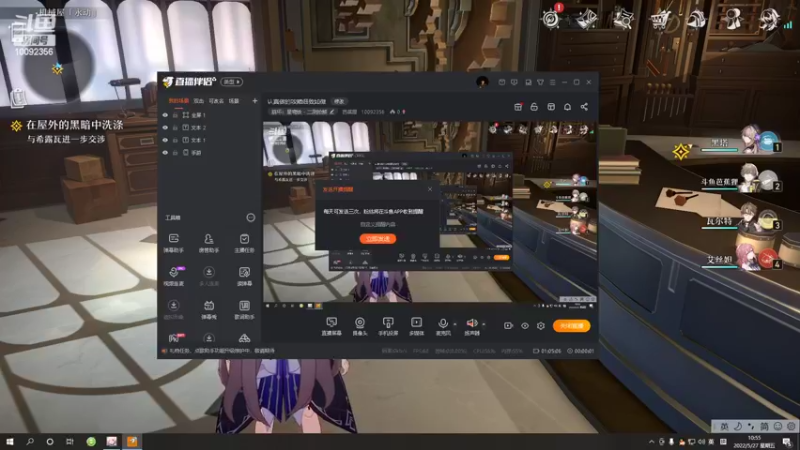Click the room number 10092356 text
This screenshot has height=450, width=800.
coord(372,112)
